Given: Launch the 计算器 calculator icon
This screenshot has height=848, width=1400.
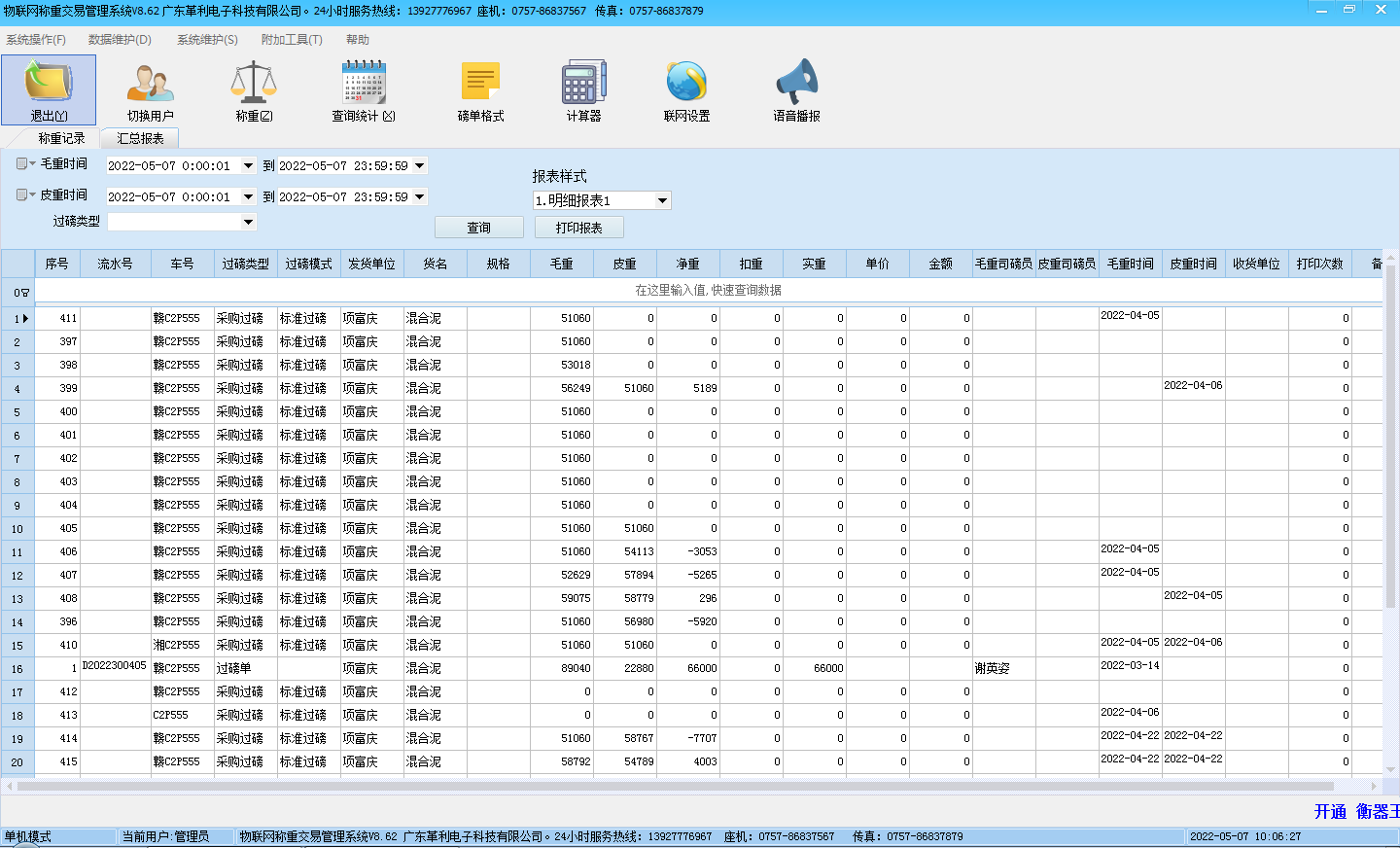Looking at the screenshot, I should [583, 84].
